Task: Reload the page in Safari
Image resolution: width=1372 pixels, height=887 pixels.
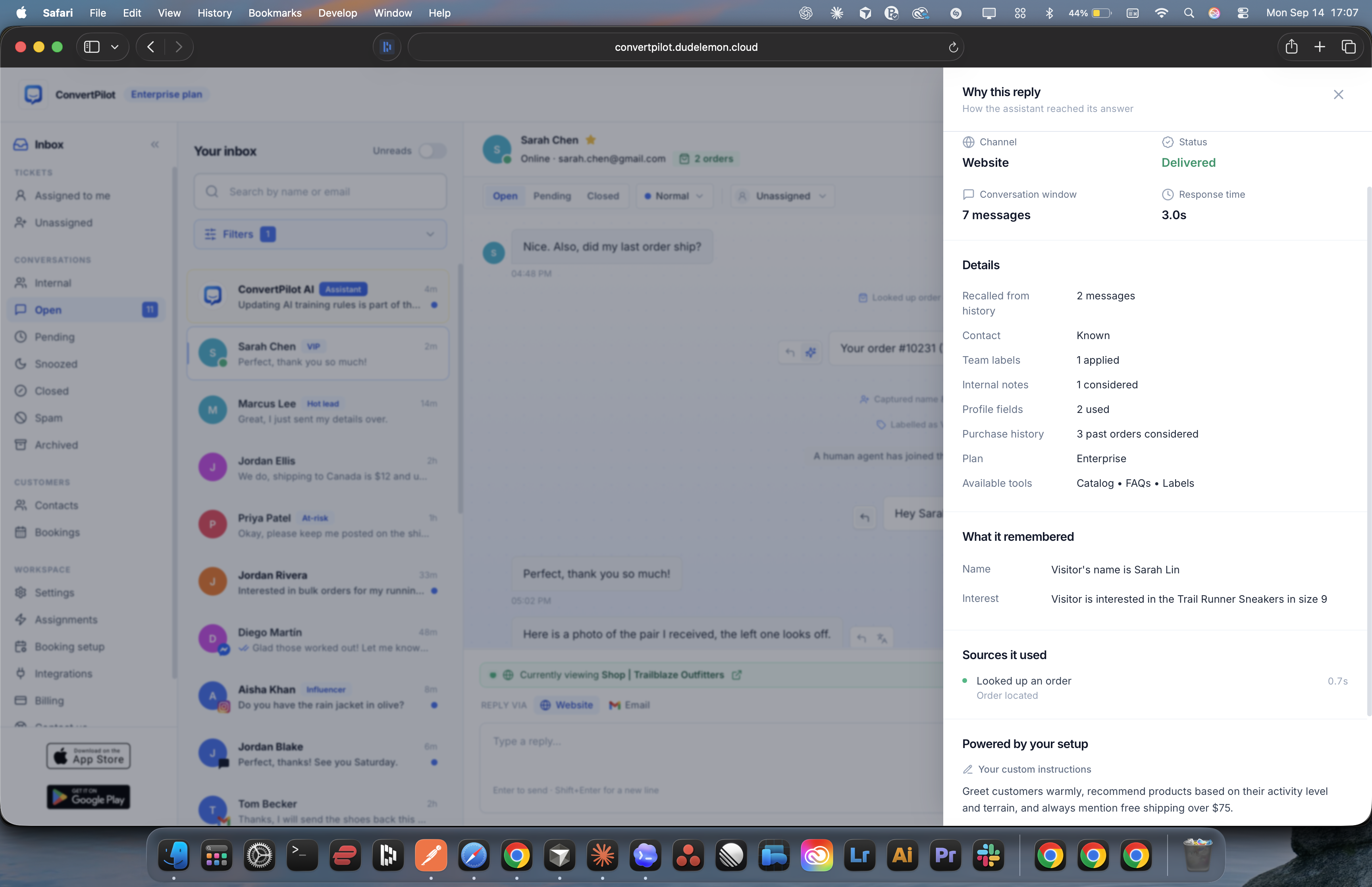Action: click(x=953, y=47)
